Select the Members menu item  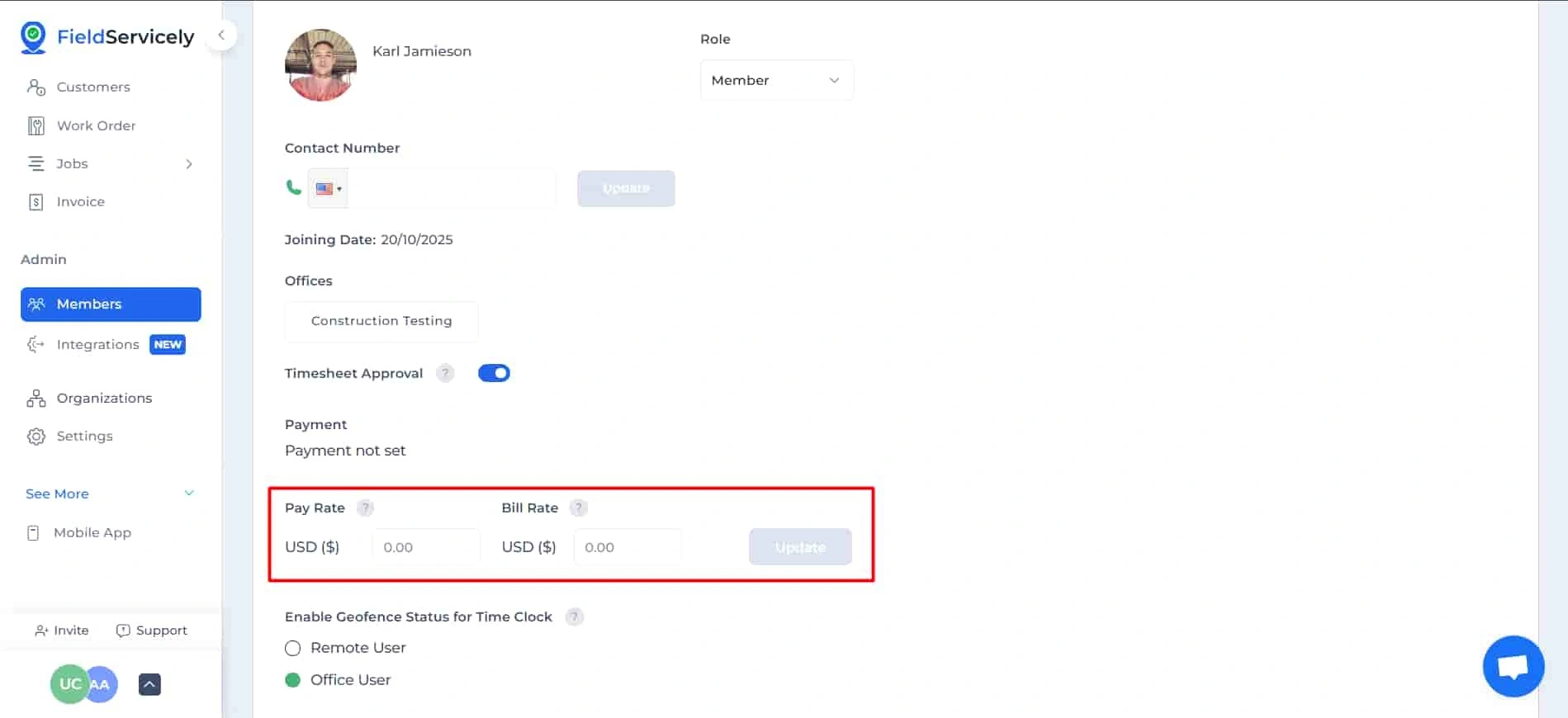pyautogui.click(x=111, y=305)
